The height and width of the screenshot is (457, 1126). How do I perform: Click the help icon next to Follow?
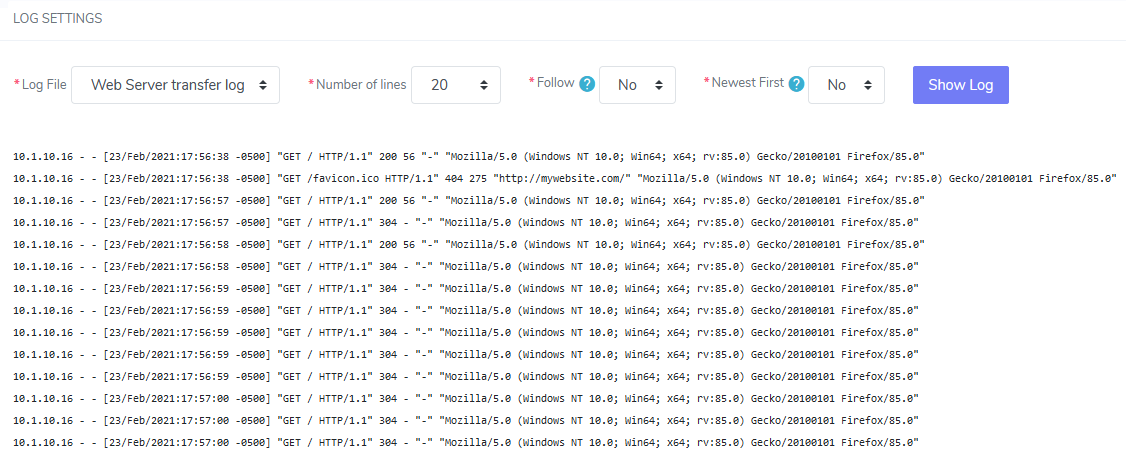pyautogui.click(x=587, y=84)
